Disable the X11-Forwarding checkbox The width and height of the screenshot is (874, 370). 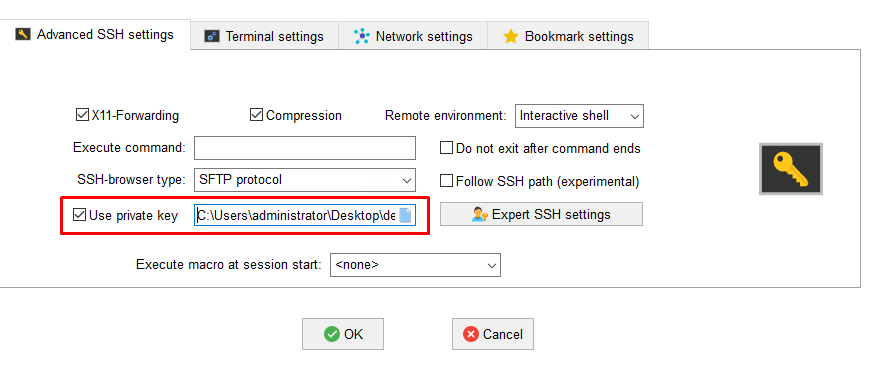(x=82, y=115)
